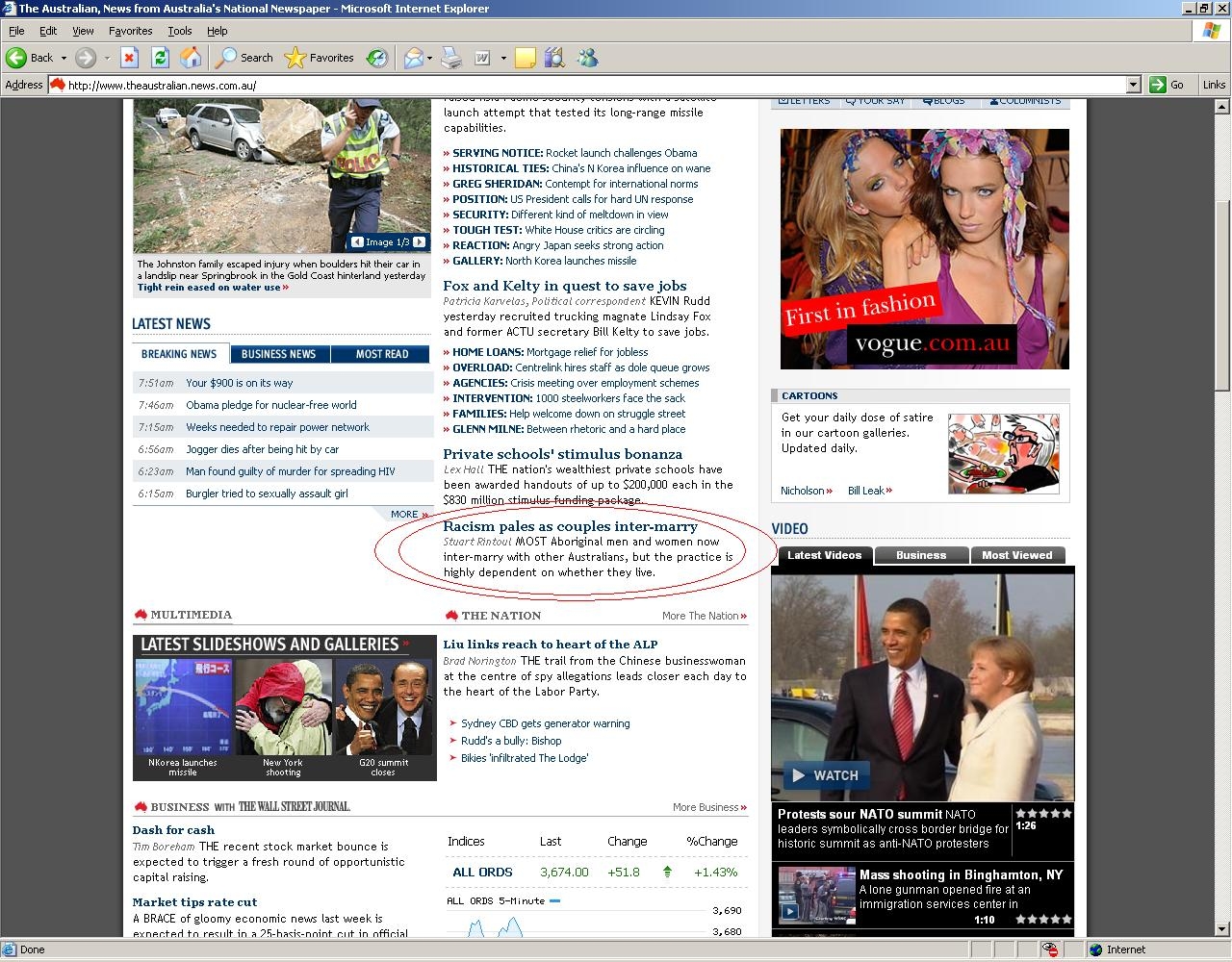Screen dimensions: 1232x962
Task: Switch to the Business News tab
Action: [278, 354]
